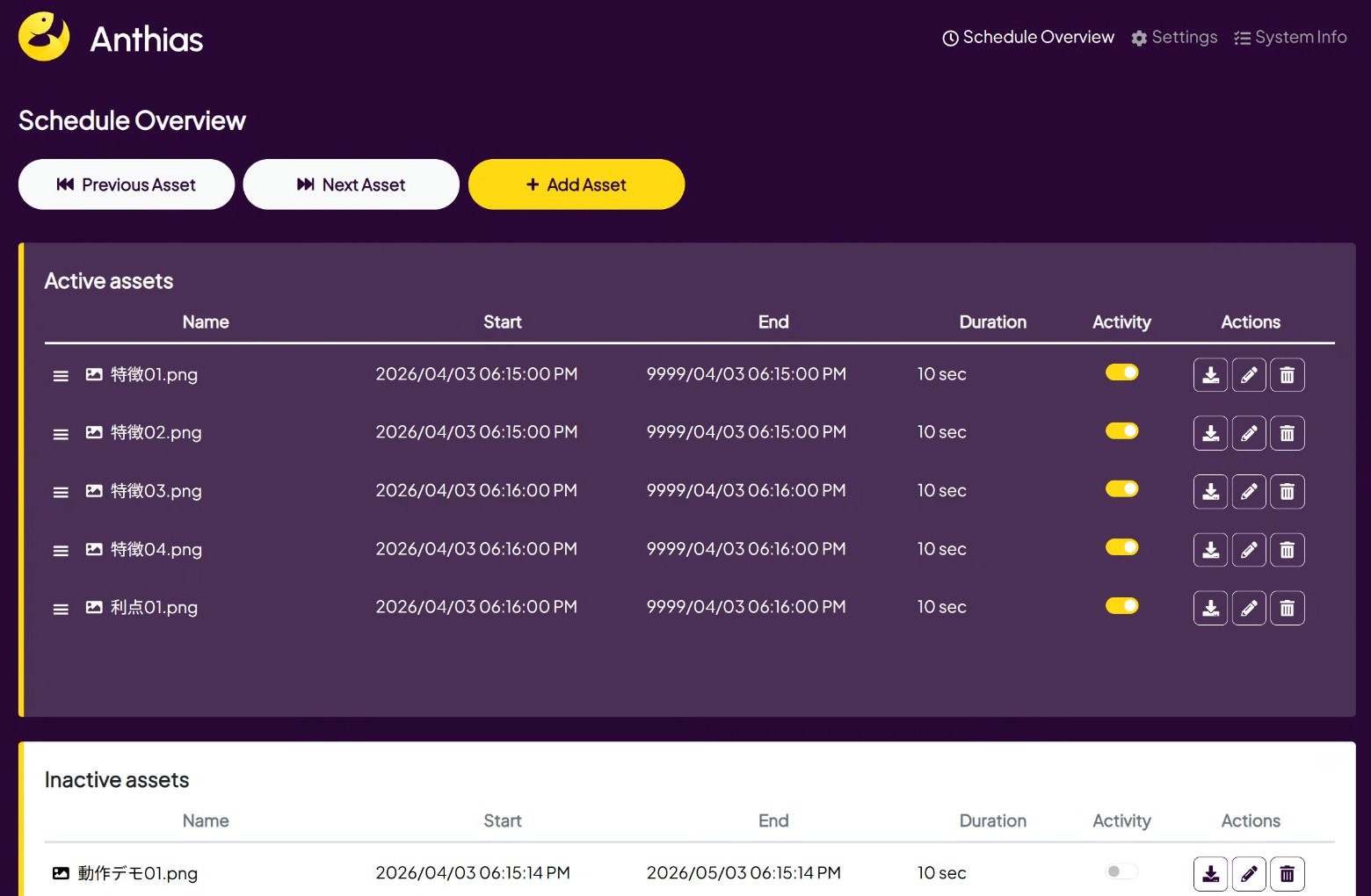Grab the drag handle for 特徴01.png
1371x896 pixels.
61,376
